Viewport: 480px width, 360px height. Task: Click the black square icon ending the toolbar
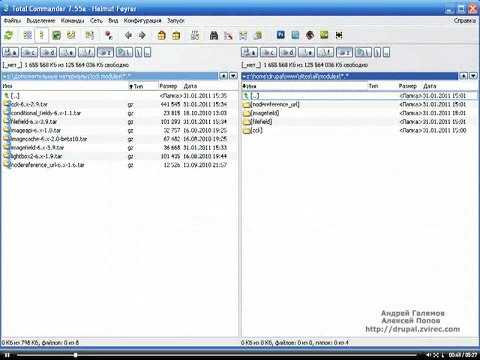[339, 35]
